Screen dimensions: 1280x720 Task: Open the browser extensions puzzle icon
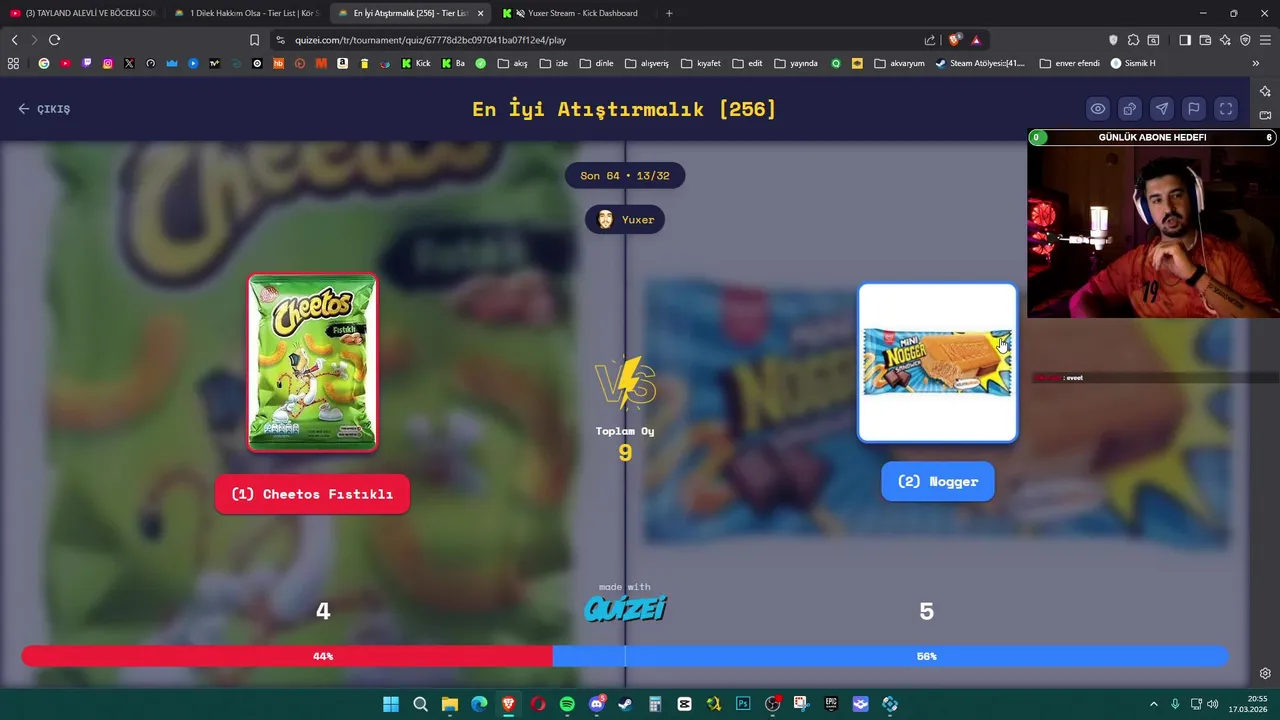coord(1133,40)
